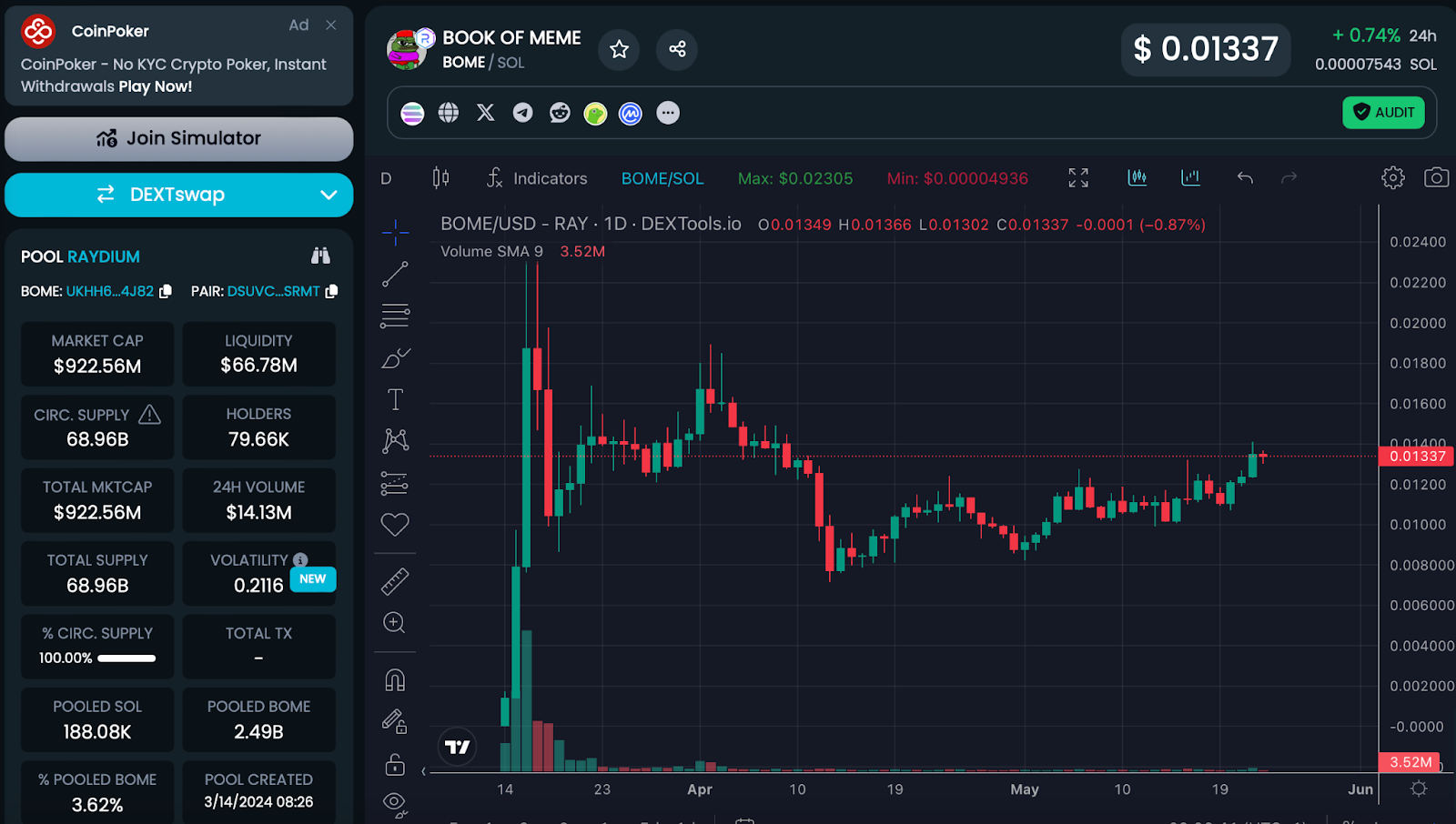Open the Indicators menu
The width and height of the screenshot is (1456, 824).
[x=537, y=178]
